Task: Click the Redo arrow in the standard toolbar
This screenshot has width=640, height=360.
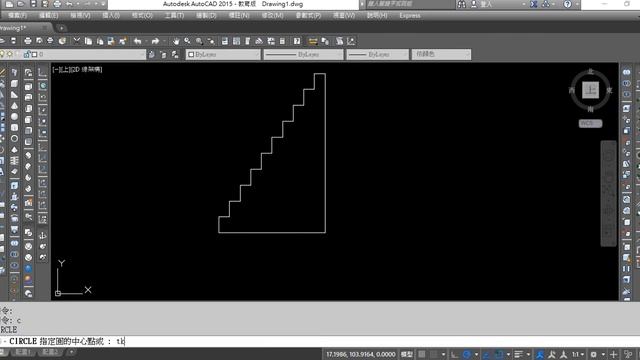Action: [x=155, y=41]
